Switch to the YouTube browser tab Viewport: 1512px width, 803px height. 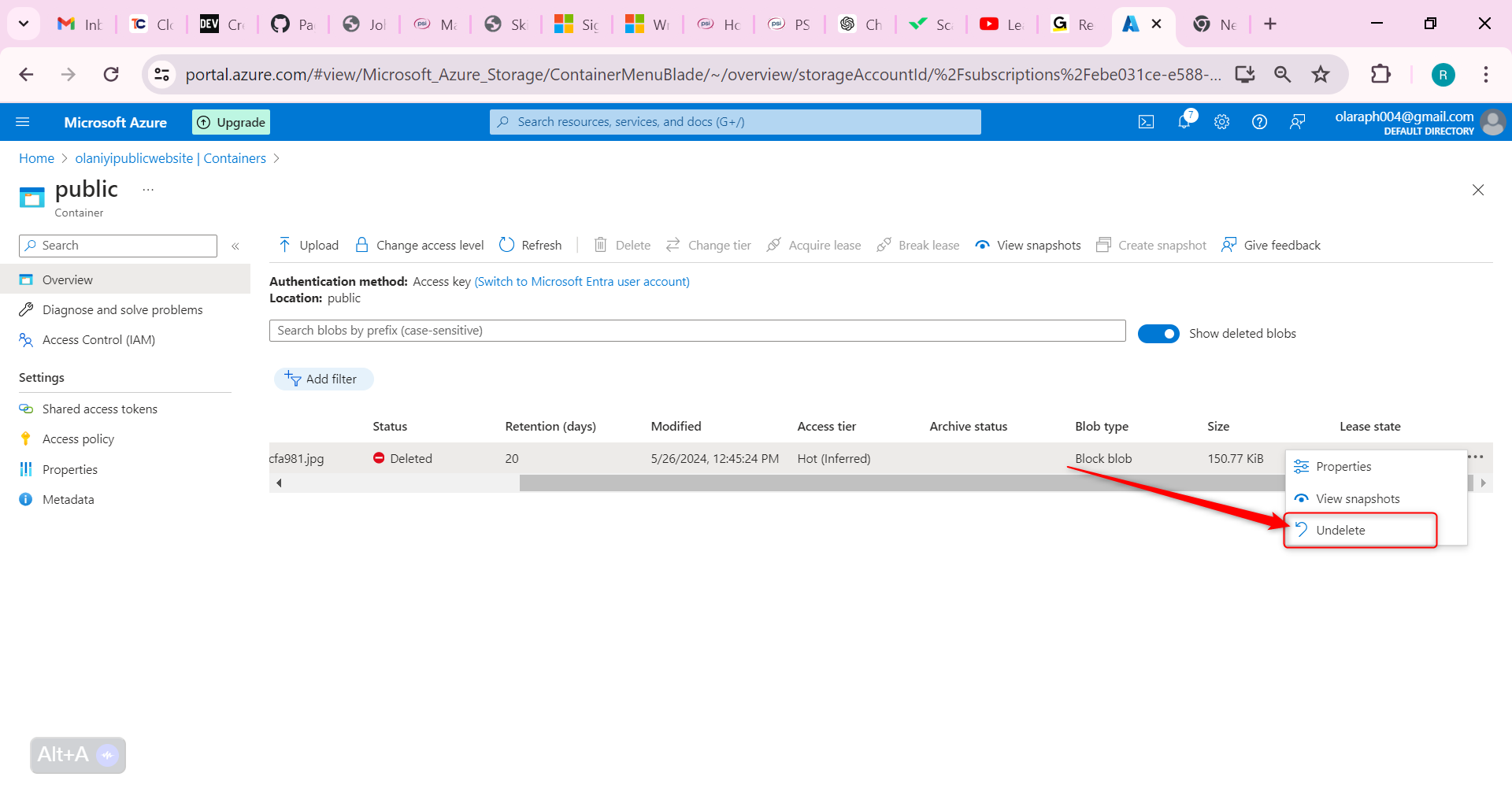[x=1002, y=24]
